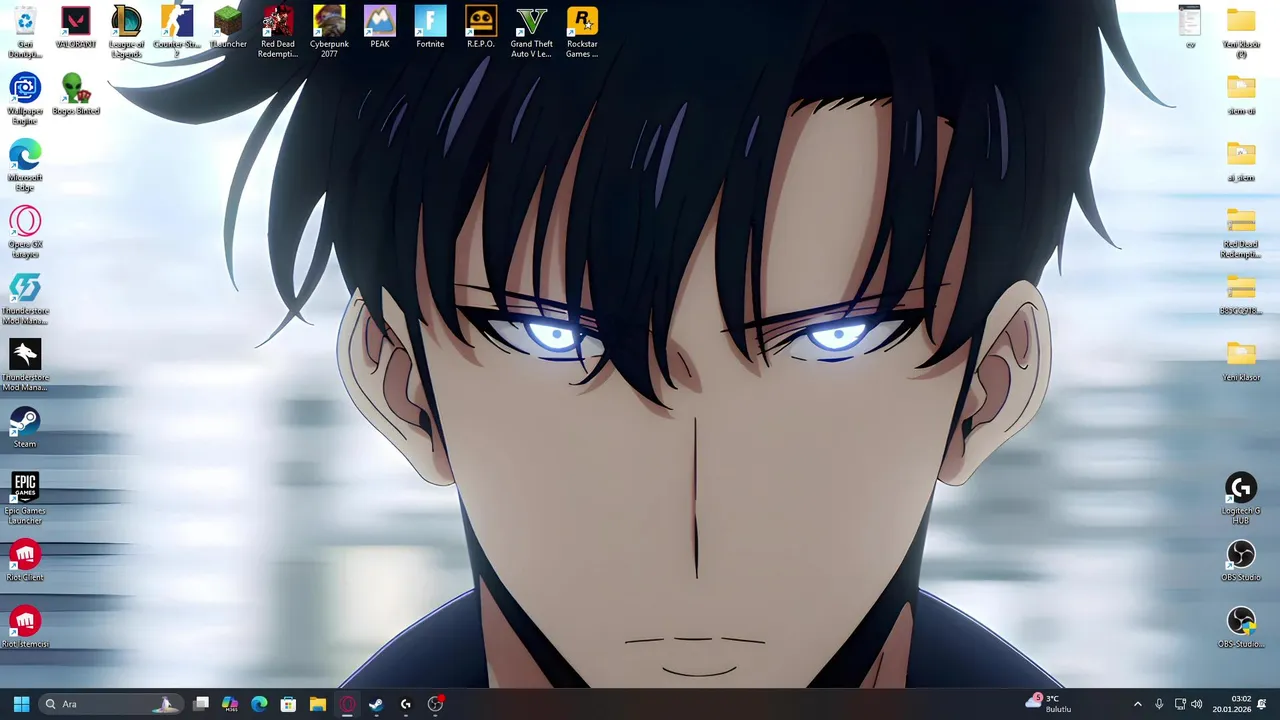Open Epic Games Launcher desktop shortcut

point(25,498)
